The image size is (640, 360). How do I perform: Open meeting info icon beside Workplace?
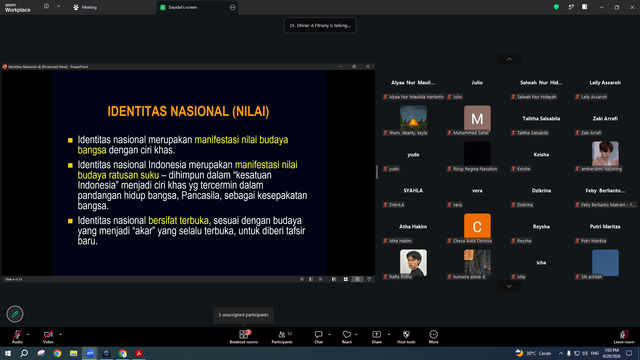coord(46,7)
